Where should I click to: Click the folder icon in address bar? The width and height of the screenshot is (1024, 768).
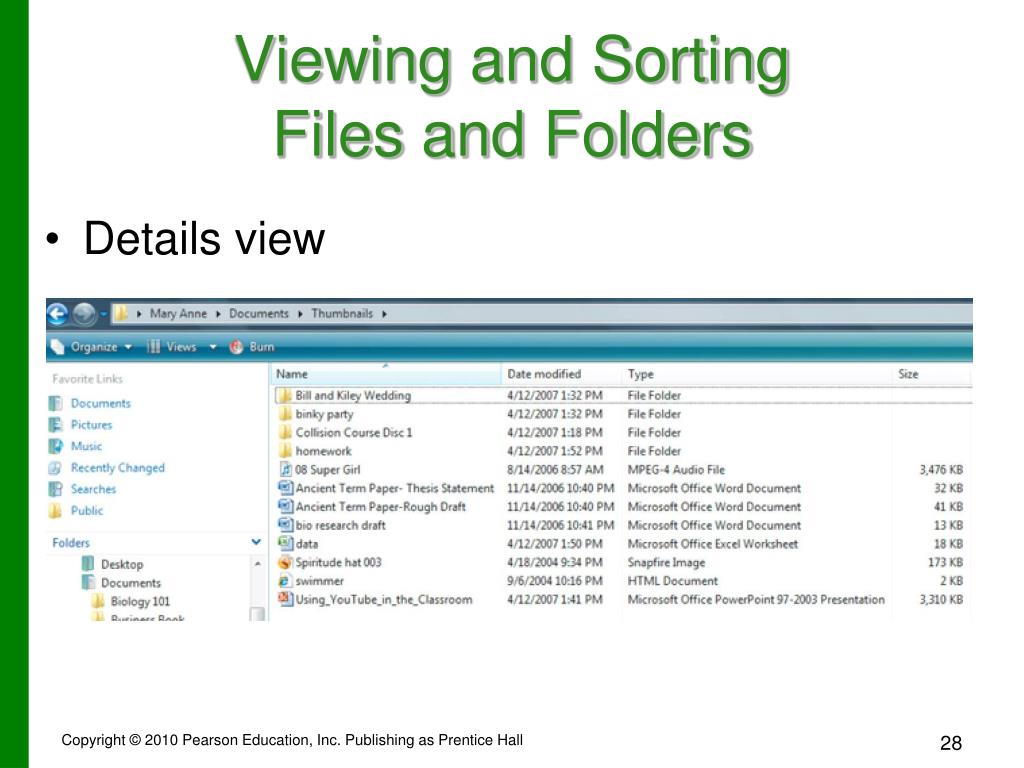[x=120, y=313]
